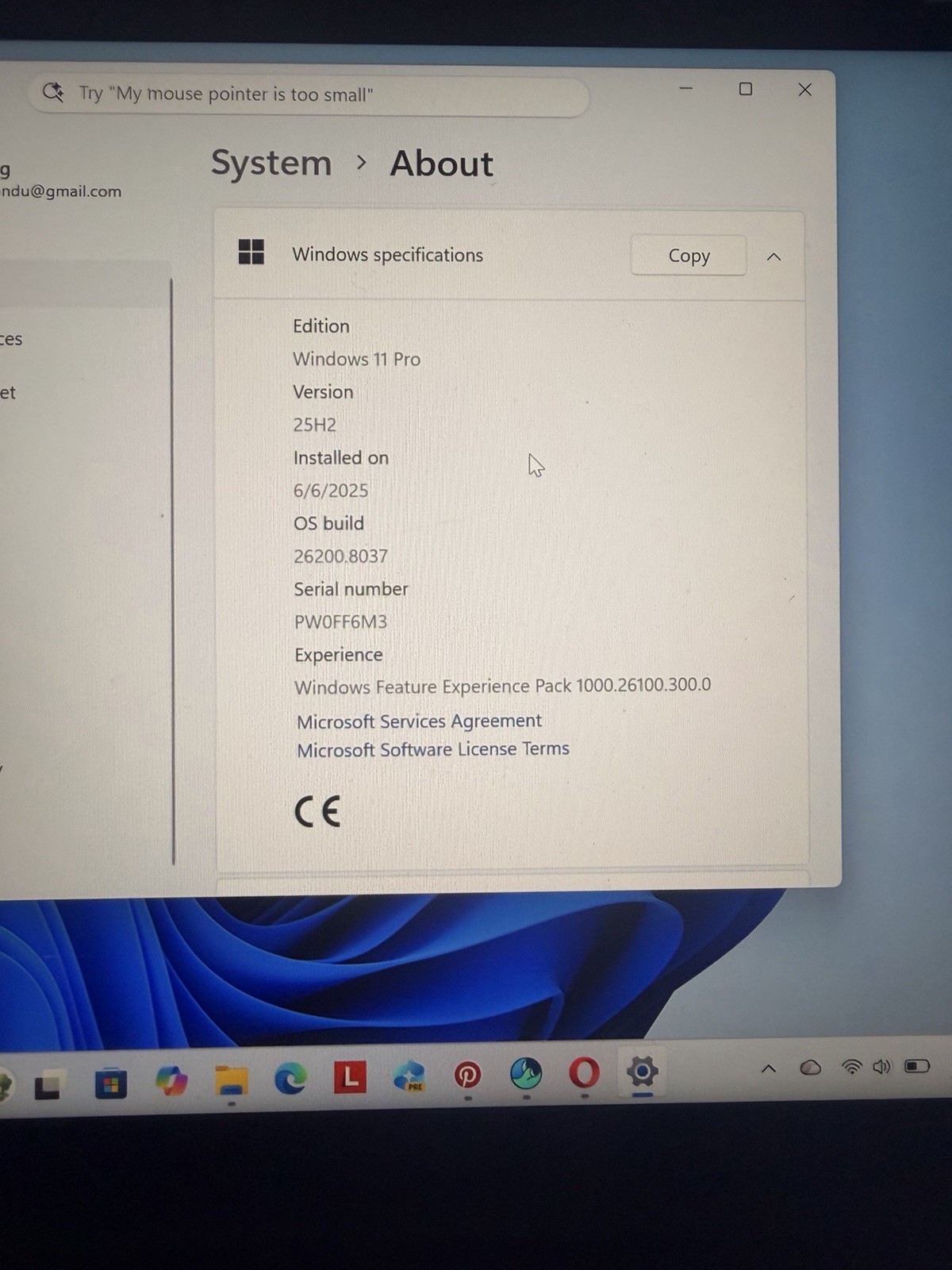The image size is (952, 1270).
Task: Open Copilot from the taskbar
Action: click(x=171, y=1080)
